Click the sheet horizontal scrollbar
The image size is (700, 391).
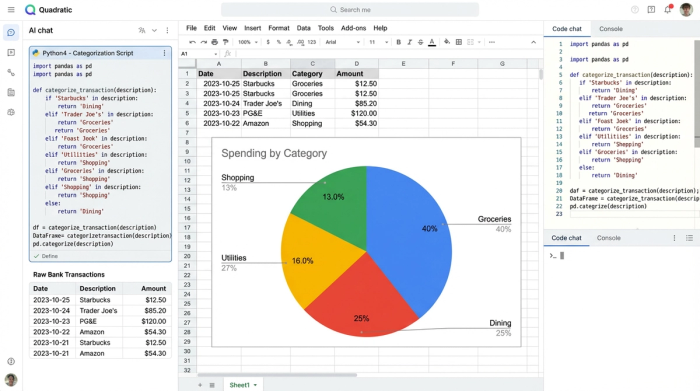point(277,375)
